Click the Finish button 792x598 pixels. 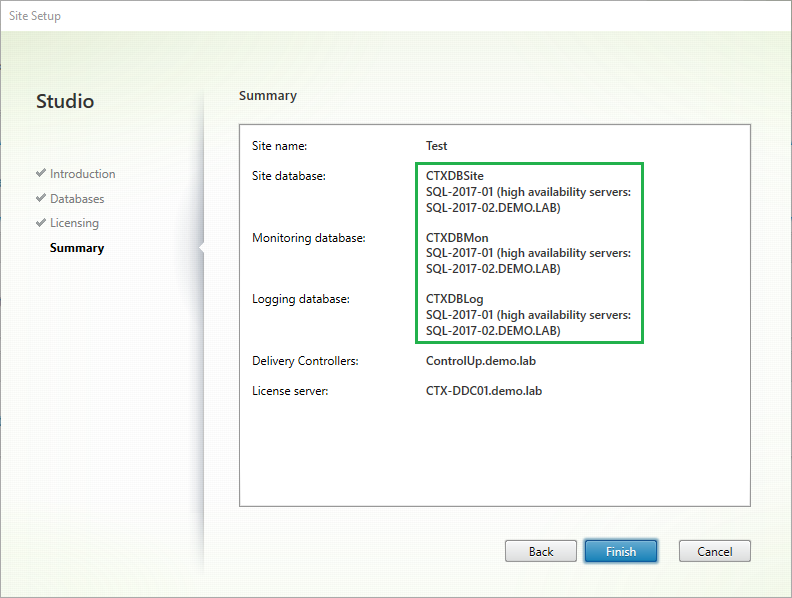tap(620, 551)
